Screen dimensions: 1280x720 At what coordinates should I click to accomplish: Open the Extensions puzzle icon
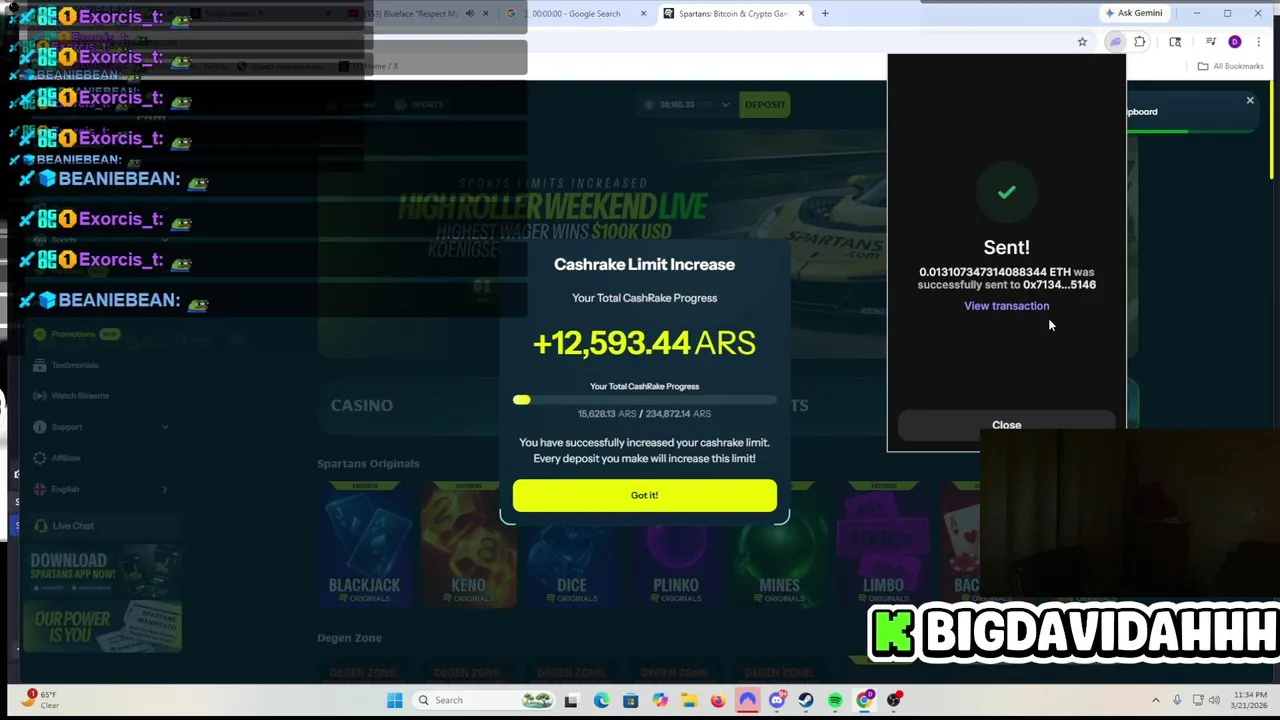coord(1140,42)
